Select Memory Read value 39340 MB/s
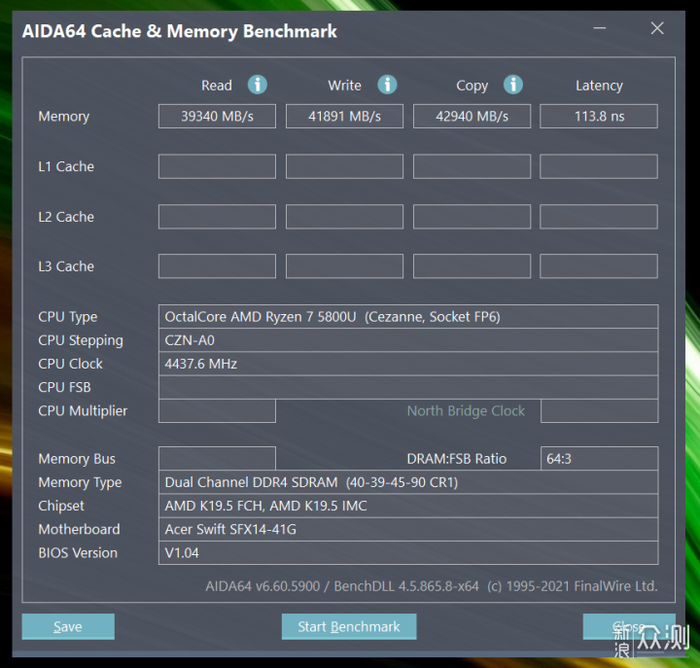 click(217, 116)
